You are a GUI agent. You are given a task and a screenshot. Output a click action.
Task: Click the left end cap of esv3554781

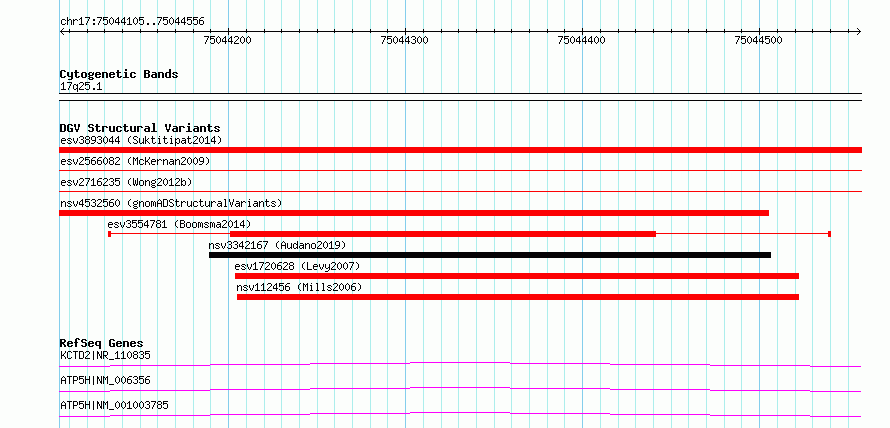[x=109, y=234]
